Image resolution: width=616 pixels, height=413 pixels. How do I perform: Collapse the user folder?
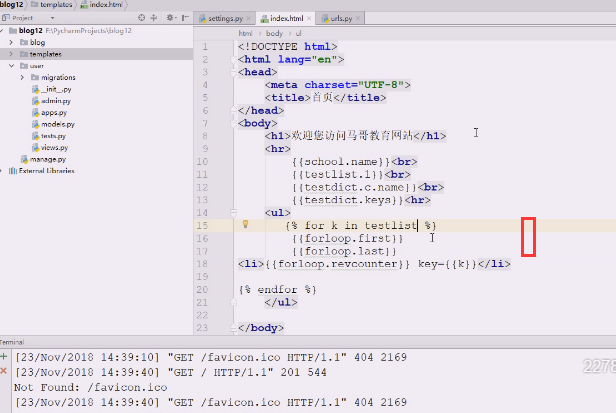point(11,66)
